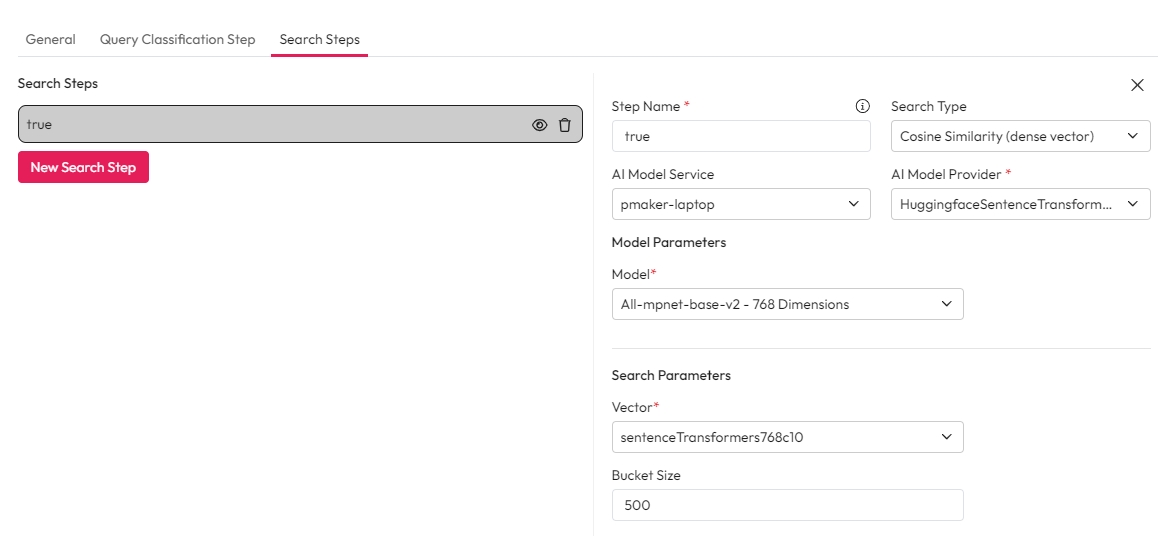1158x536 pixels.
Task: Click the Search Parameters section heading
Action: (671, 375)
